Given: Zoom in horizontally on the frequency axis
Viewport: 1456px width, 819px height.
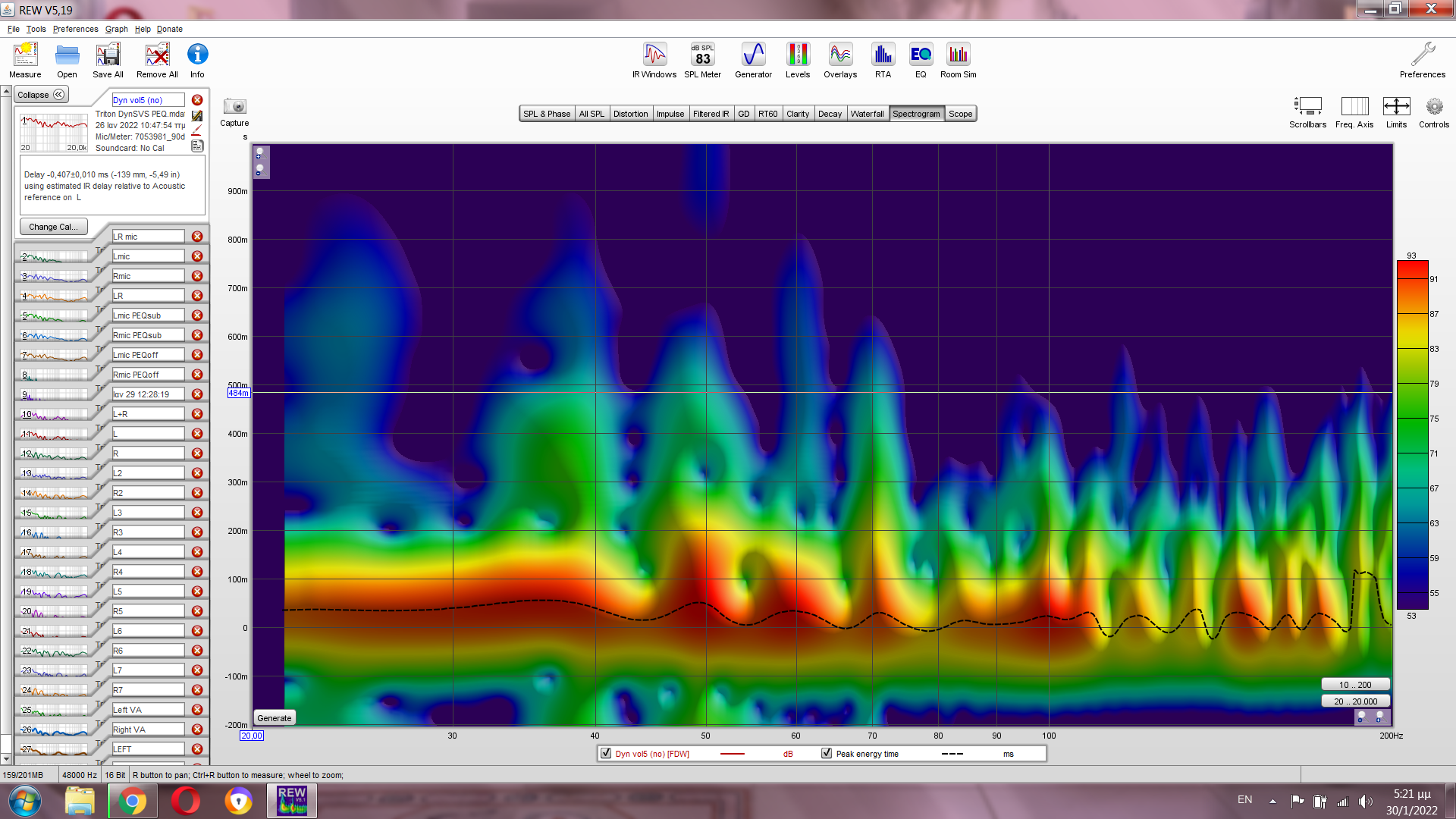Looking at the screenshot, I should coord(1379,716).
